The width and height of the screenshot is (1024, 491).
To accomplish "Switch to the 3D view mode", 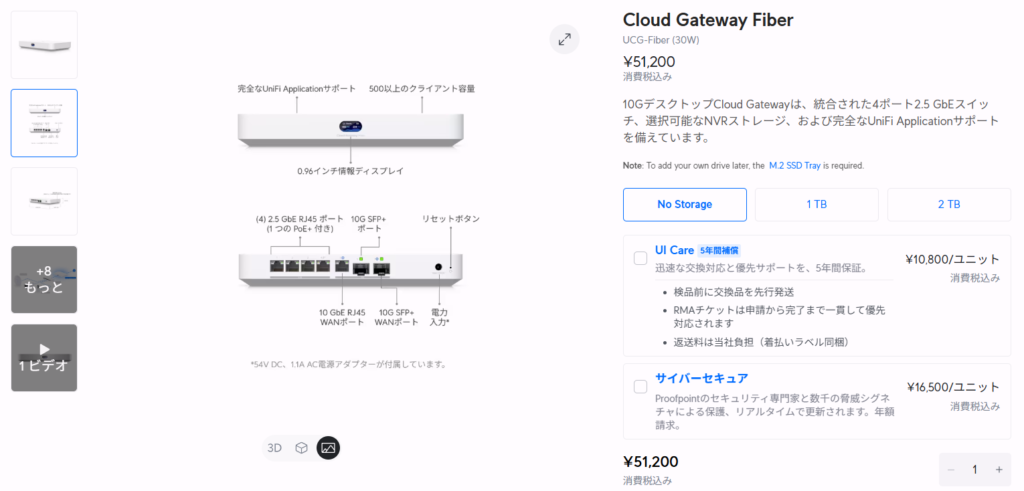I will click(x=274, y=448).
